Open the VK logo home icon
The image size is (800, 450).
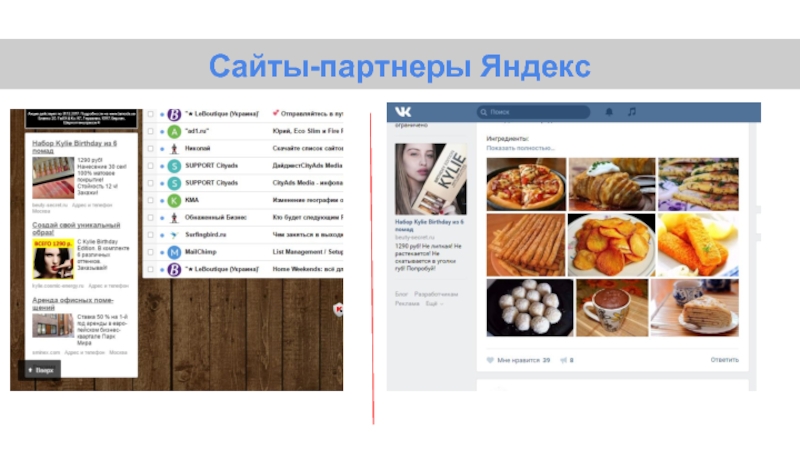403,112
